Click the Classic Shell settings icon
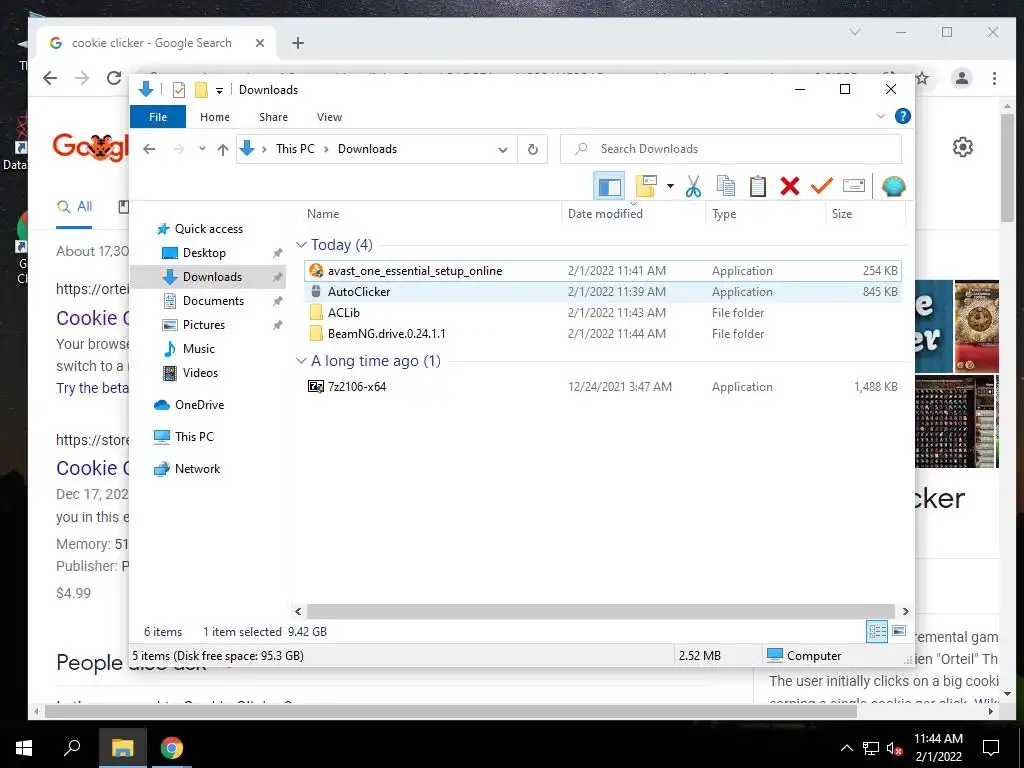Viewport: 1024px width, 768px height. (x=893, y=187)
